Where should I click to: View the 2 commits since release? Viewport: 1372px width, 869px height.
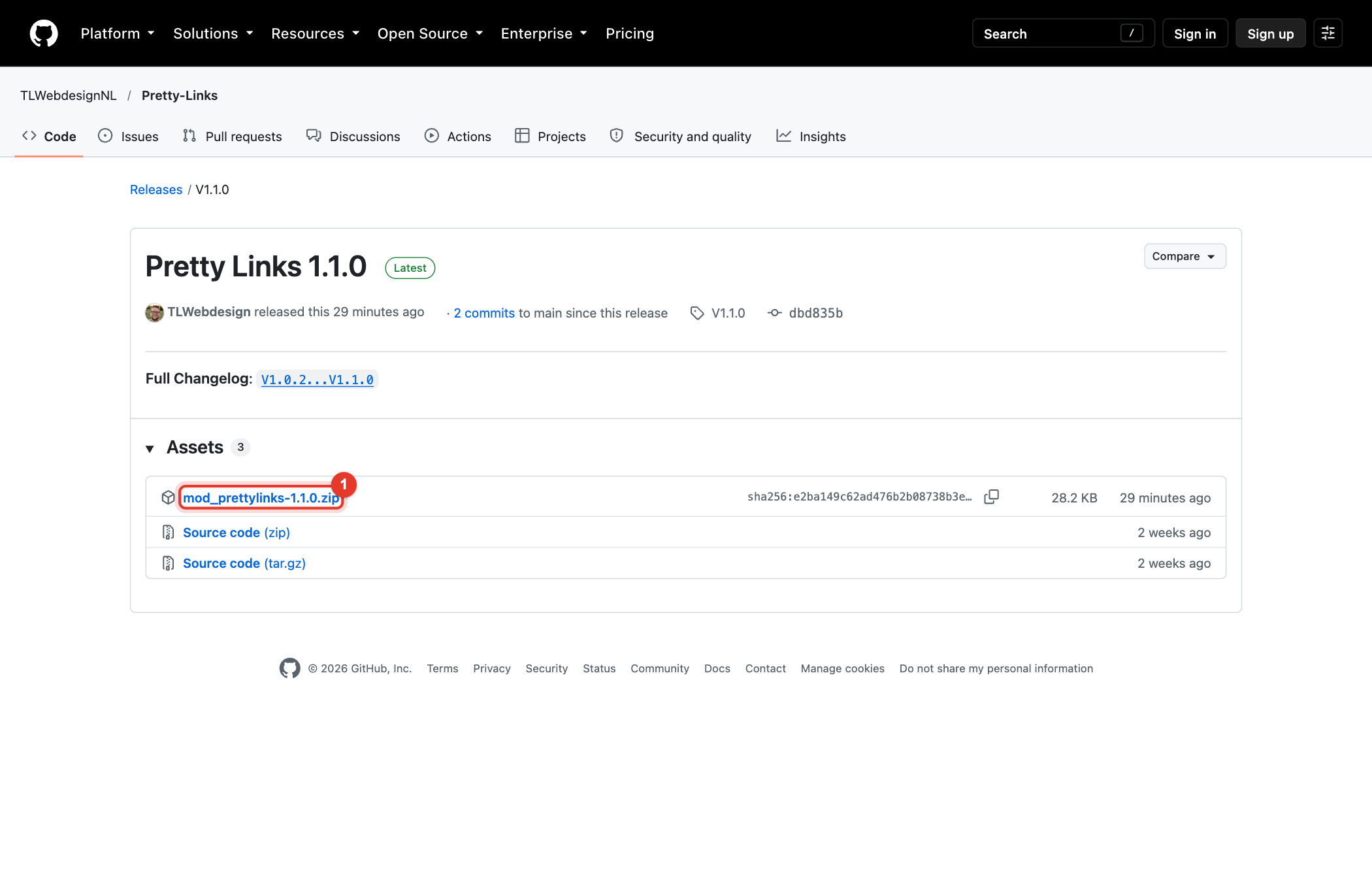[484, 313]
